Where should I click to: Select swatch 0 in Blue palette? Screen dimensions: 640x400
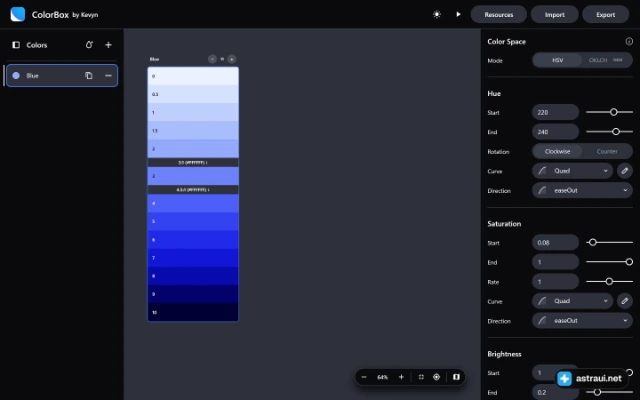pos(193,76)
